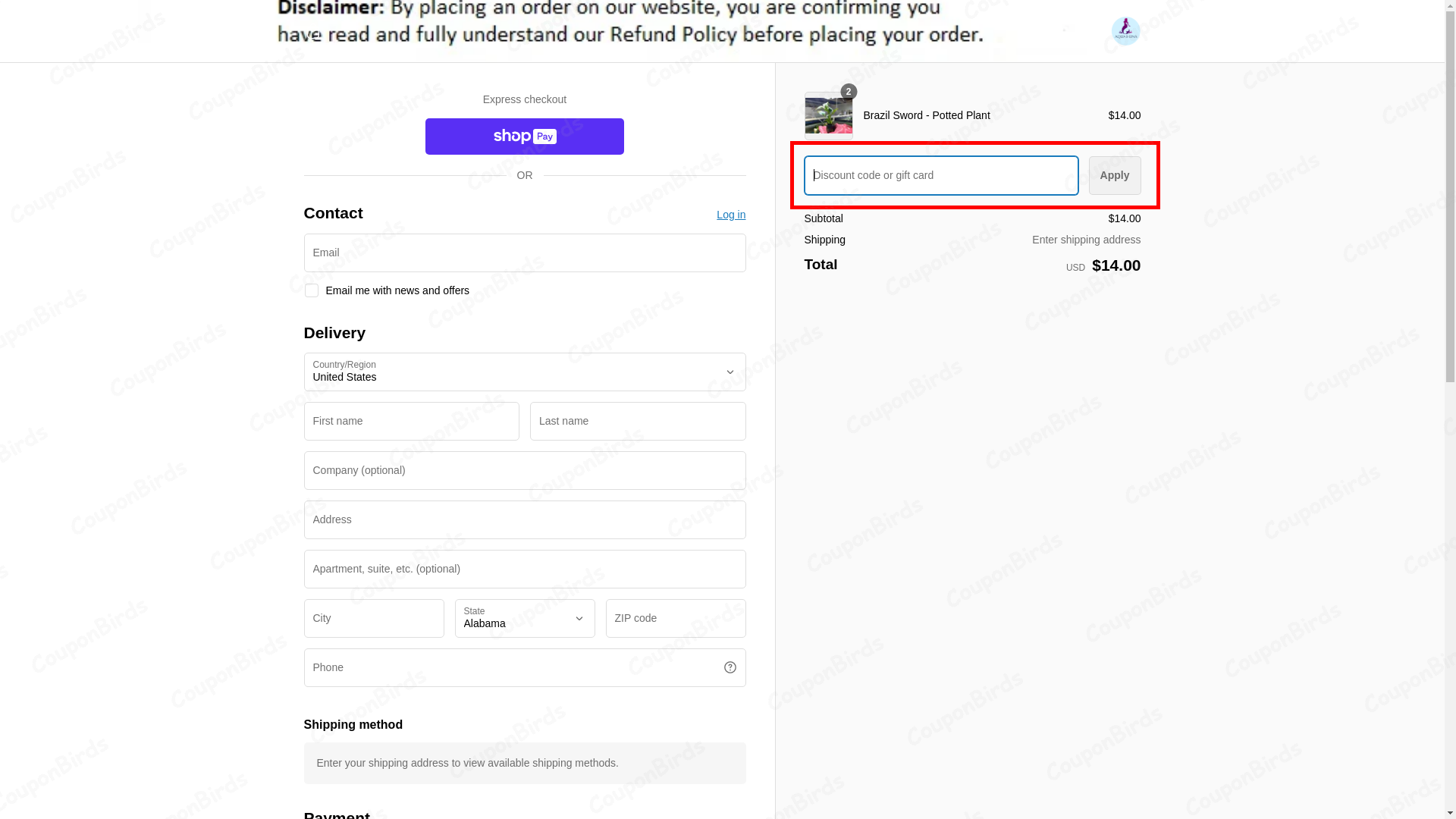The height and width of the screenshot is (819, 1456).
Task: Focus the discount code or gift card field
Action: point(940,175)
